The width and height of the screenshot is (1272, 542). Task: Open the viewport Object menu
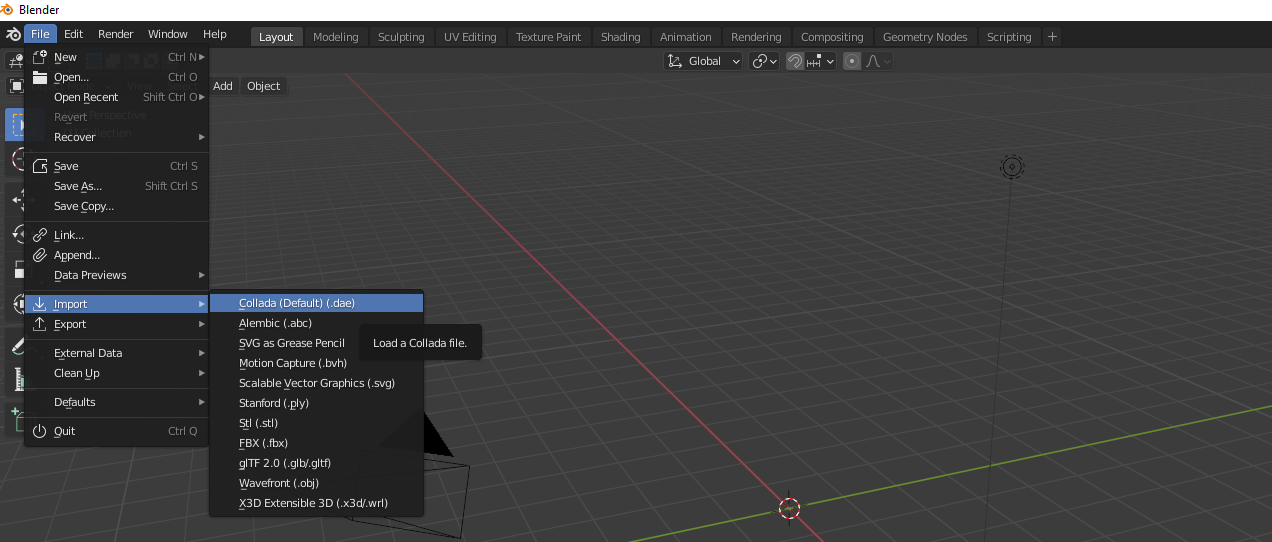[x=264, y=86]
